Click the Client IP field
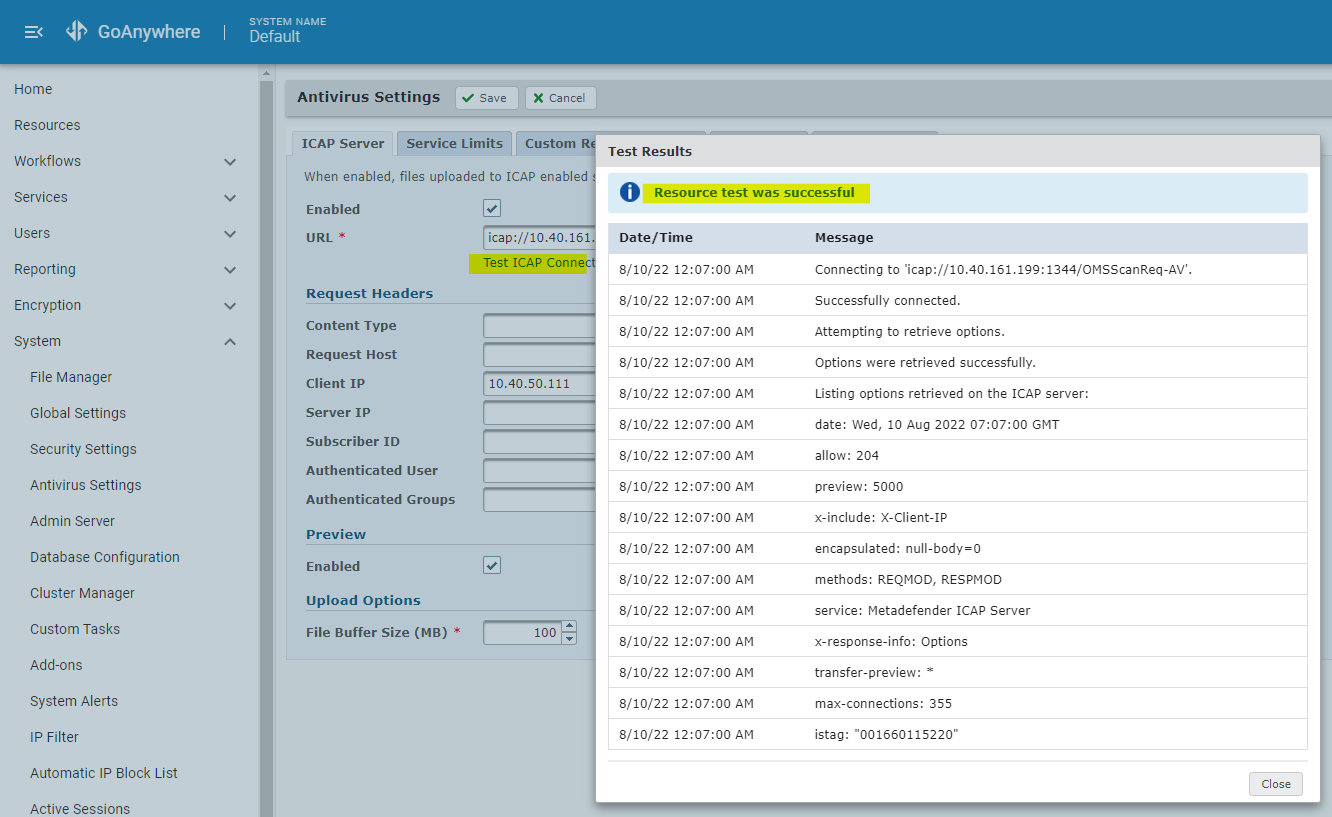 click(540, 384)
